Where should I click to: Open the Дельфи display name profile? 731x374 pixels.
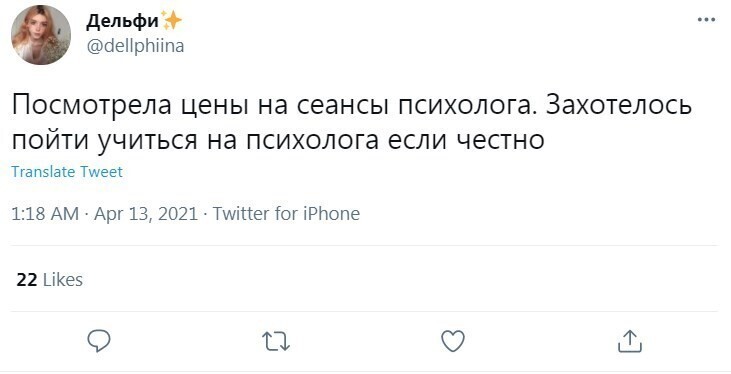tap(122, 22)
